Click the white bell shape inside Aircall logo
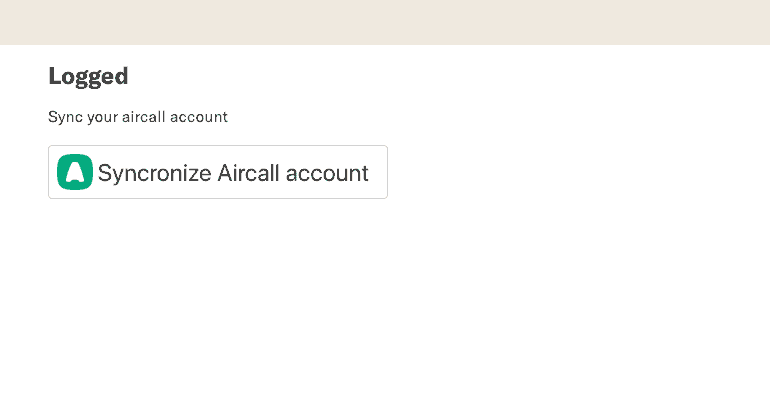 click(x=75, y=173)
